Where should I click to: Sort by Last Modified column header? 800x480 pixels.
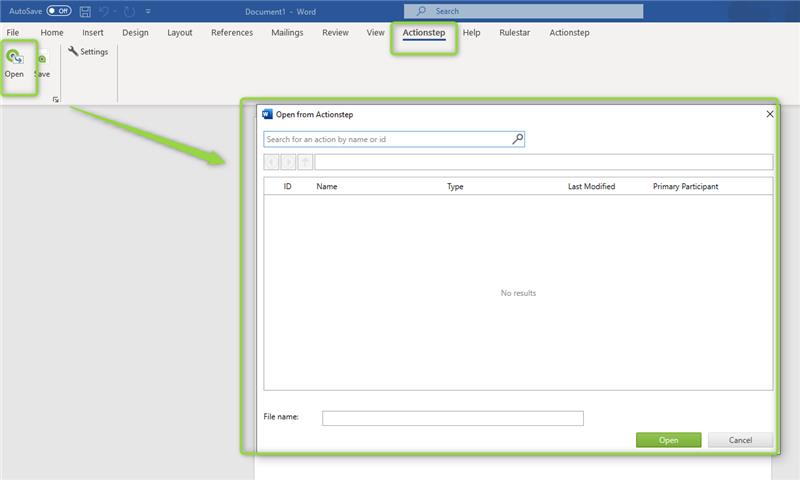tap(591, 187)
